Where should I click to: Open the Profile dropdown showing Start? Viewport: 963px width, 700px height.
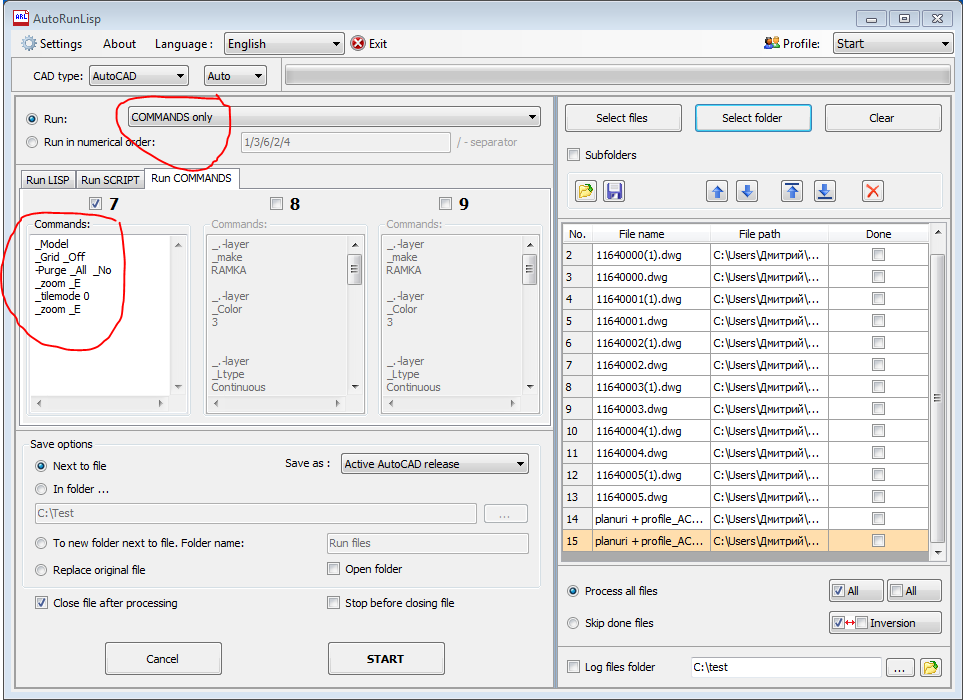coord(893,44)
